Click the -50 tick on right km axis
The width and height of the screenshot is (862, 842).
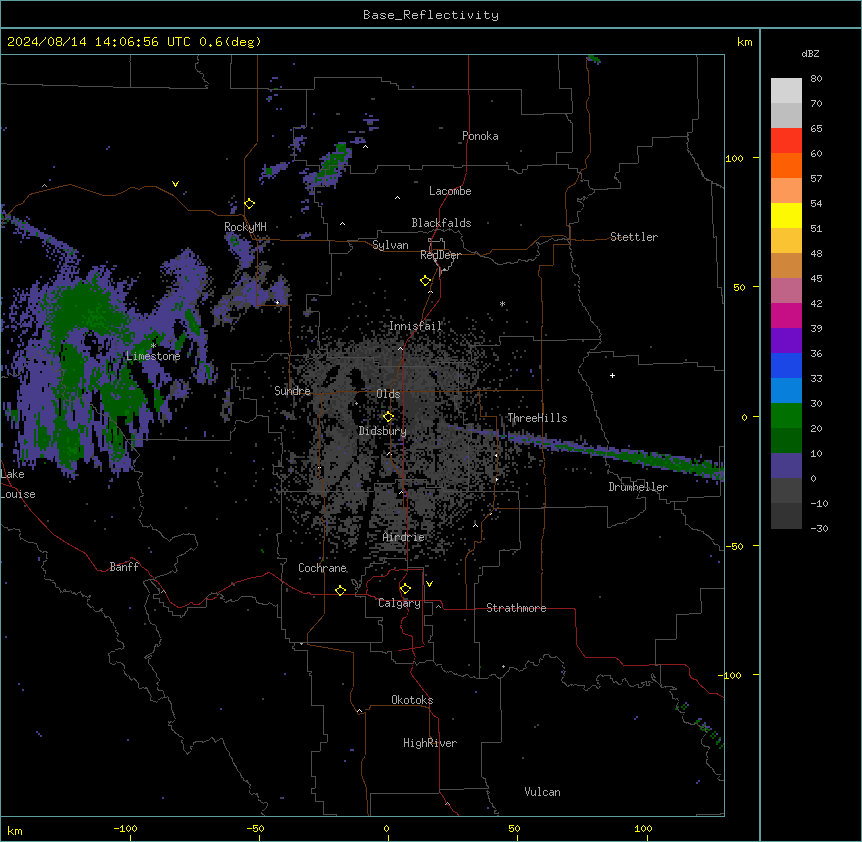click(x=734, y=546)
